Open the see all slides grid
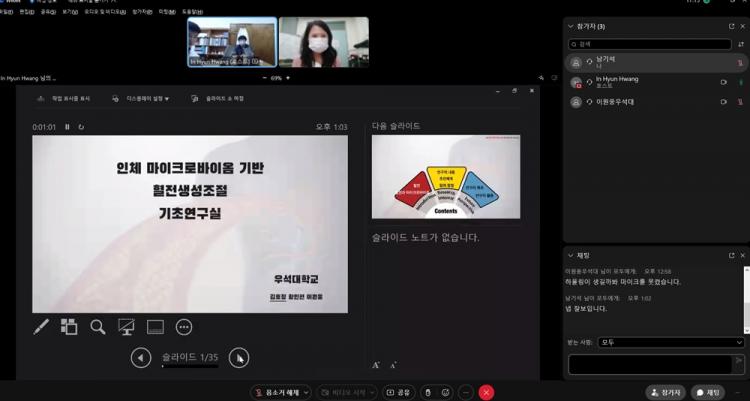 pyautogui.click(x=69, y=326)
